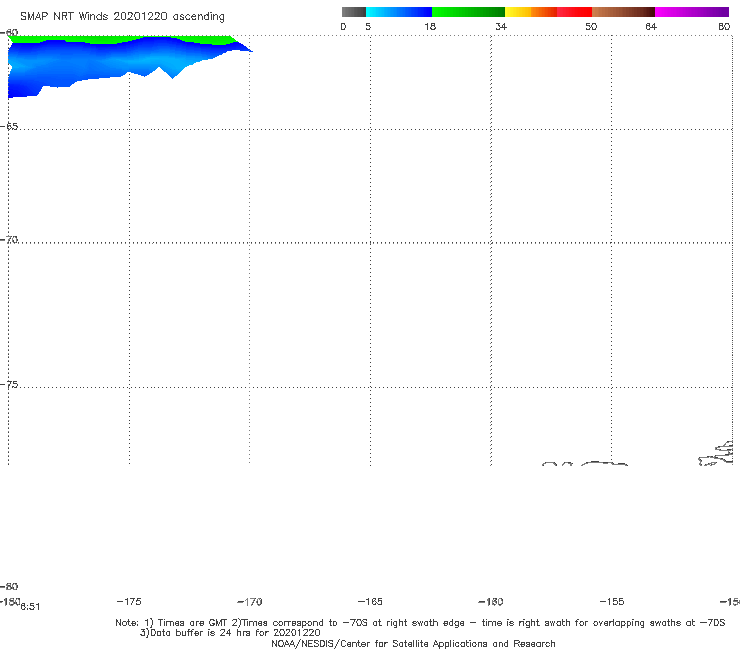
Task: Click the color bar label "5"
Action: coord(368,26)
